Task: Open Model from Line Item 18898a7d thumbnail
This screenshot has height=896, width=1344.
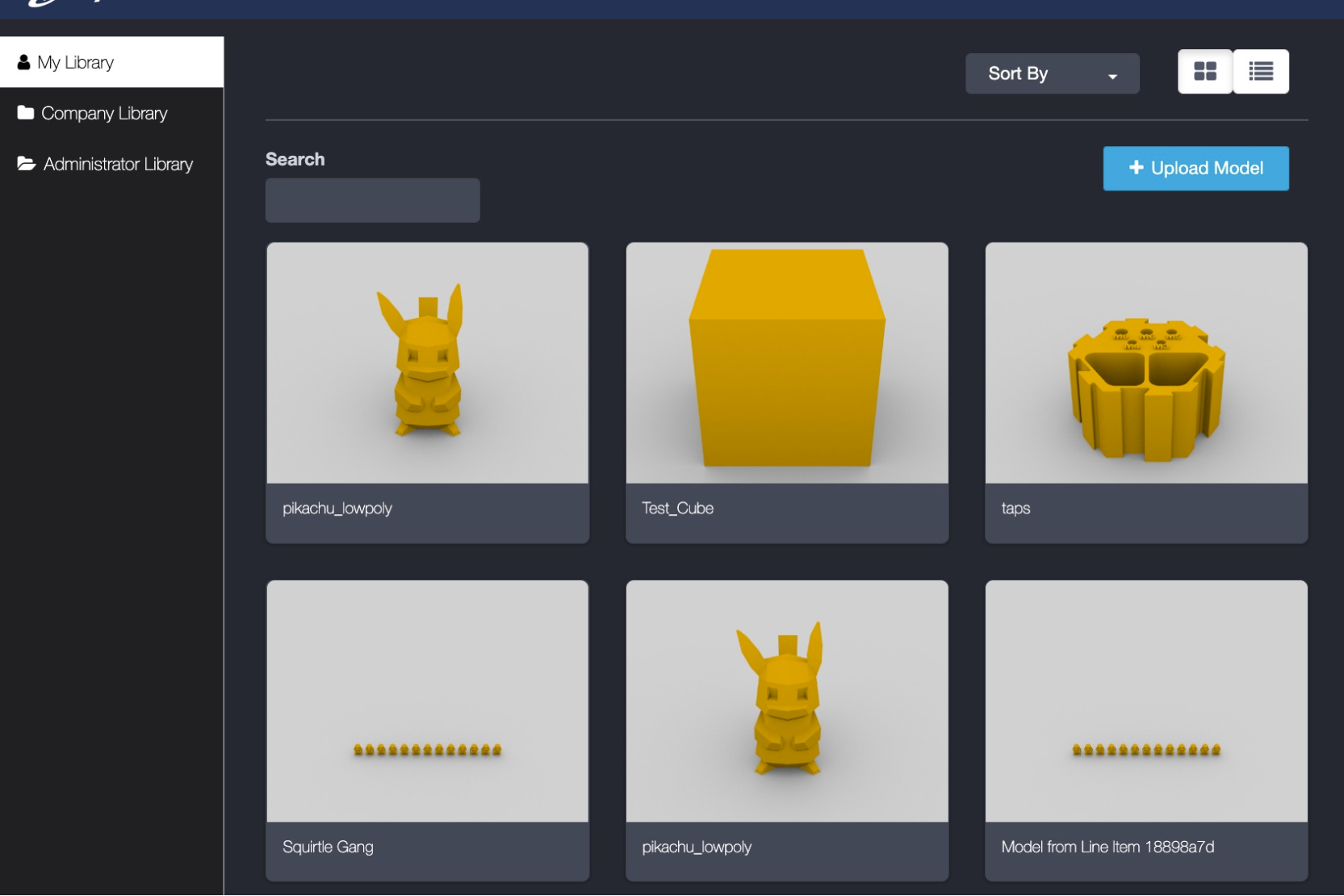Action: point(1146,701)
